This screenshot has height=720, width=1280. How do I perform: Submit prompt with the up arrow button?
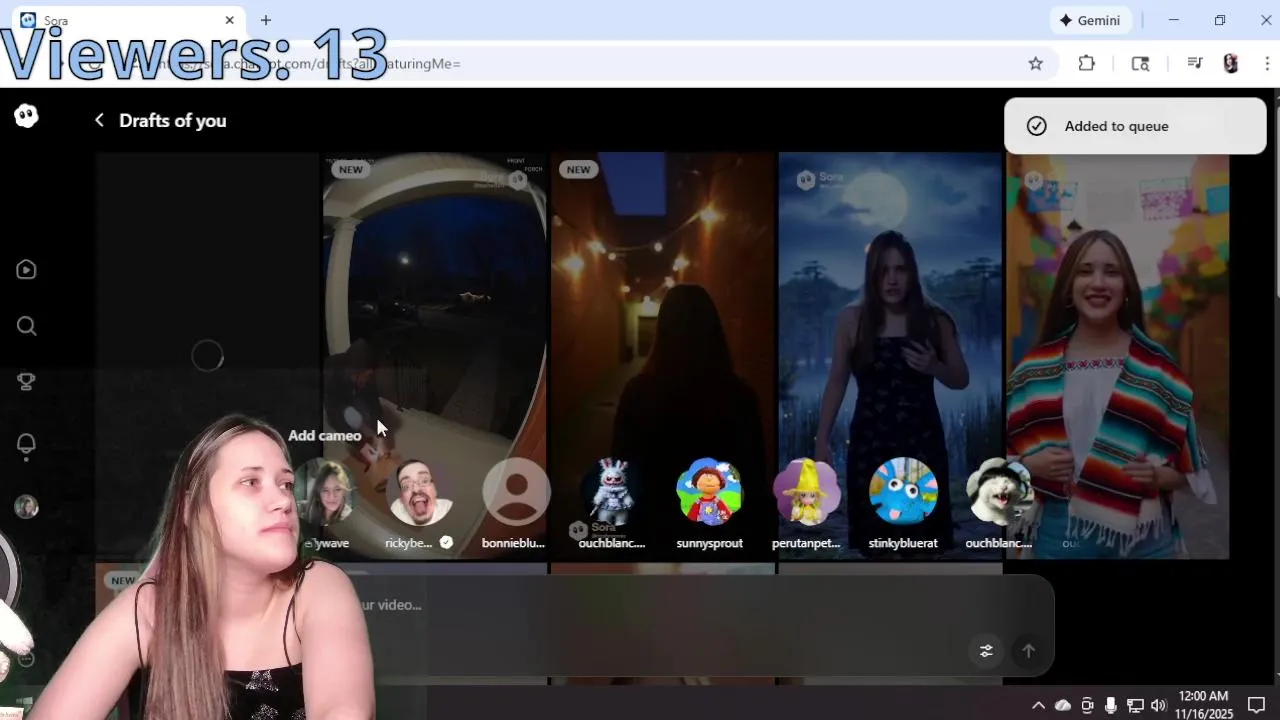pos(1028,651)
